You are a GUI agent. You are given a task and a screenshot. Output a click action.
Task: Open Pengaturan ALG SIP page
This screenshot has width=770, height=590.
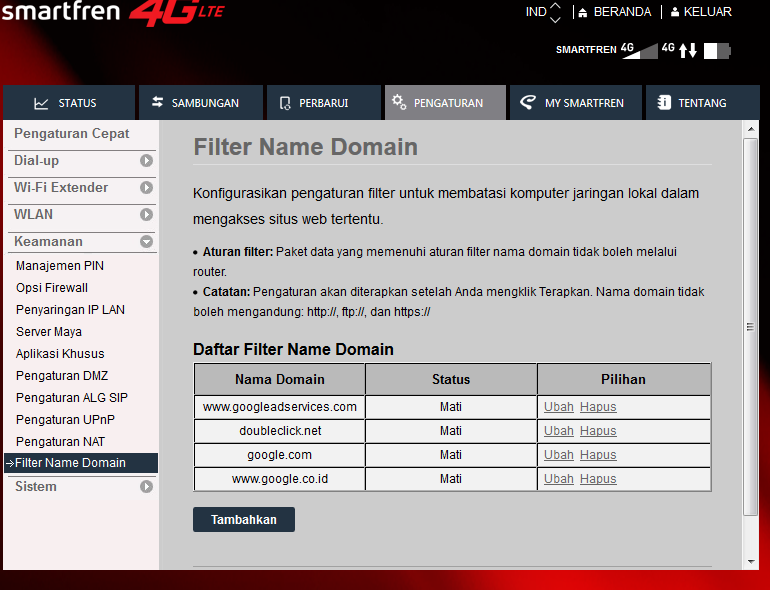(x=72, y=397)
